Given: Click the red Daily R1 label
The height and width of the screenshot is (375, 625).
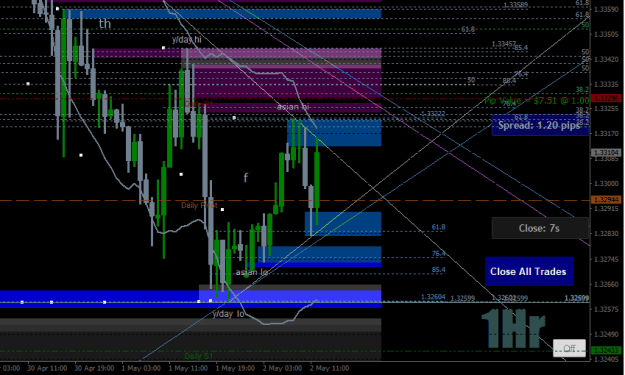Looking at the screenshot, I should 199,104.
